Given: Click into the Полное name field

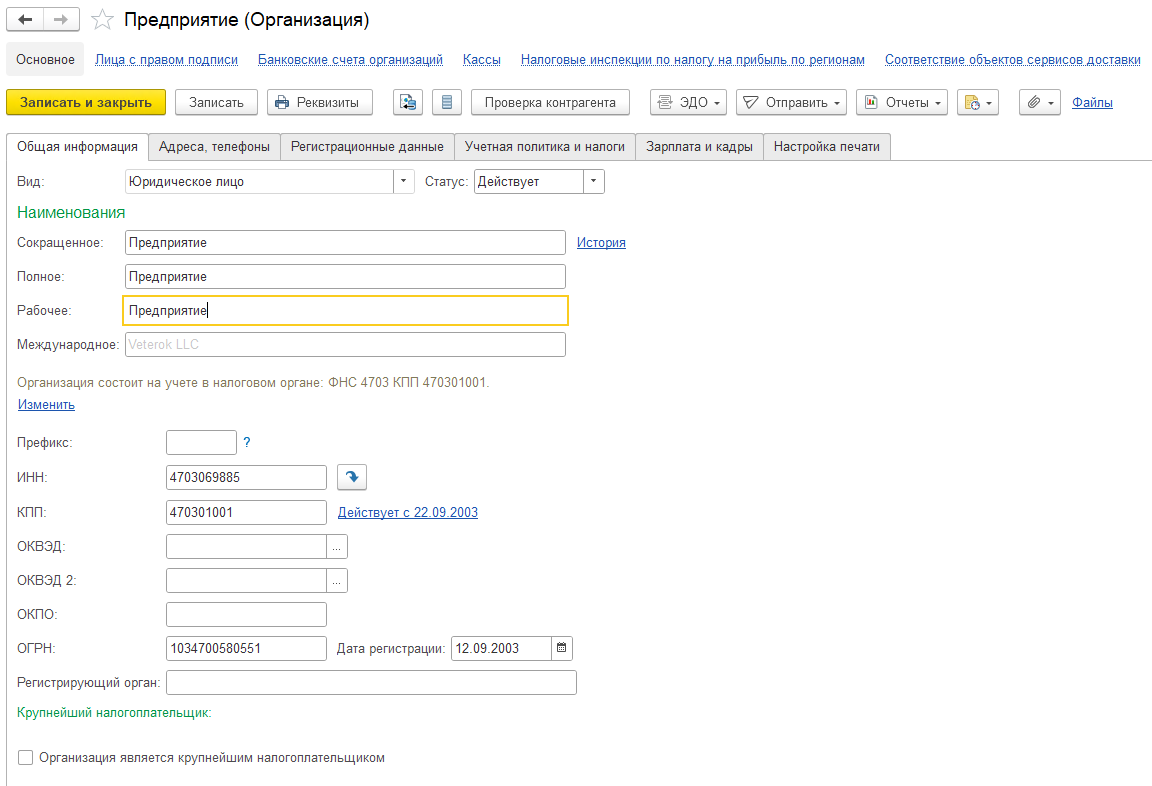Looking at the screenshot, I should (345, 276).
